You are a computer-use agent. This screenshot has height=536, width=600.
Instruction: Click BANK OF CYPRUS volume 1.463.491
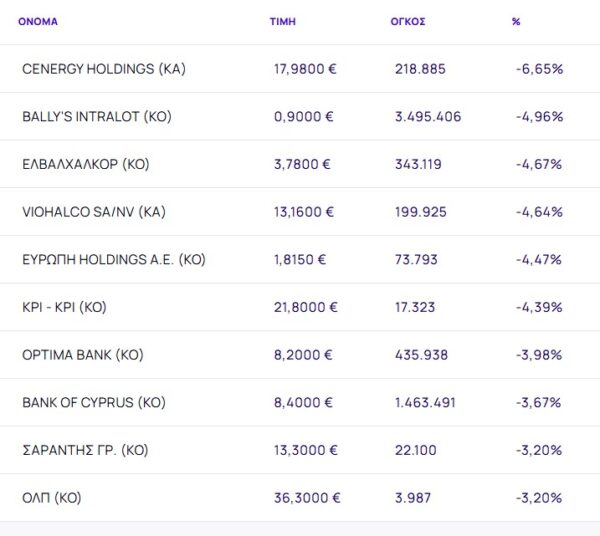427,403
